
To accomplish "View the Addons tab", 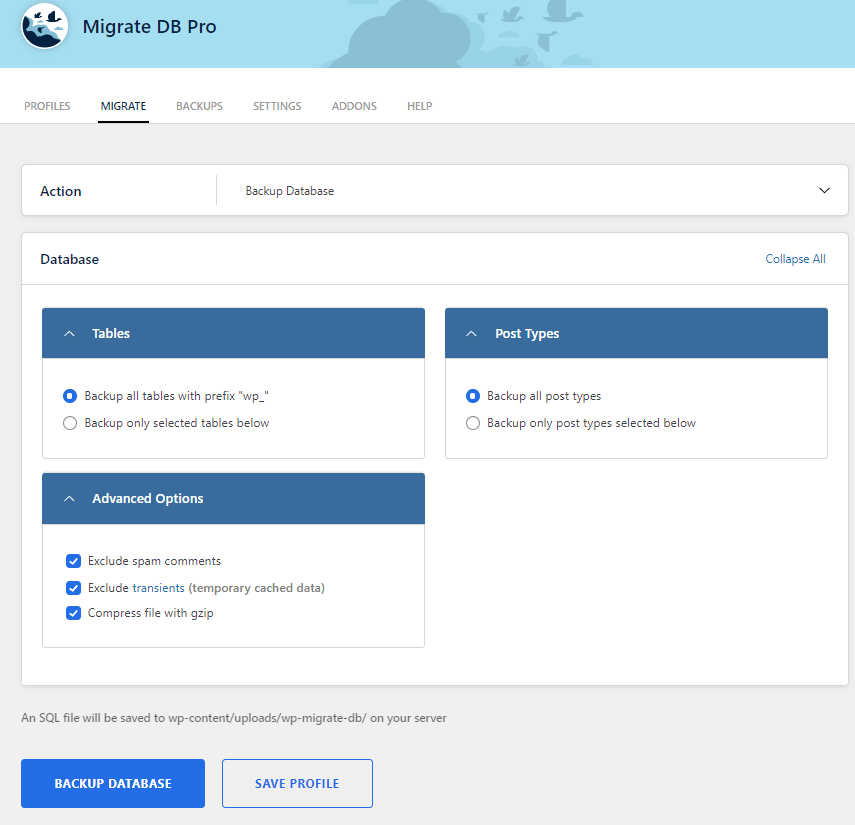I will point(354,105).
